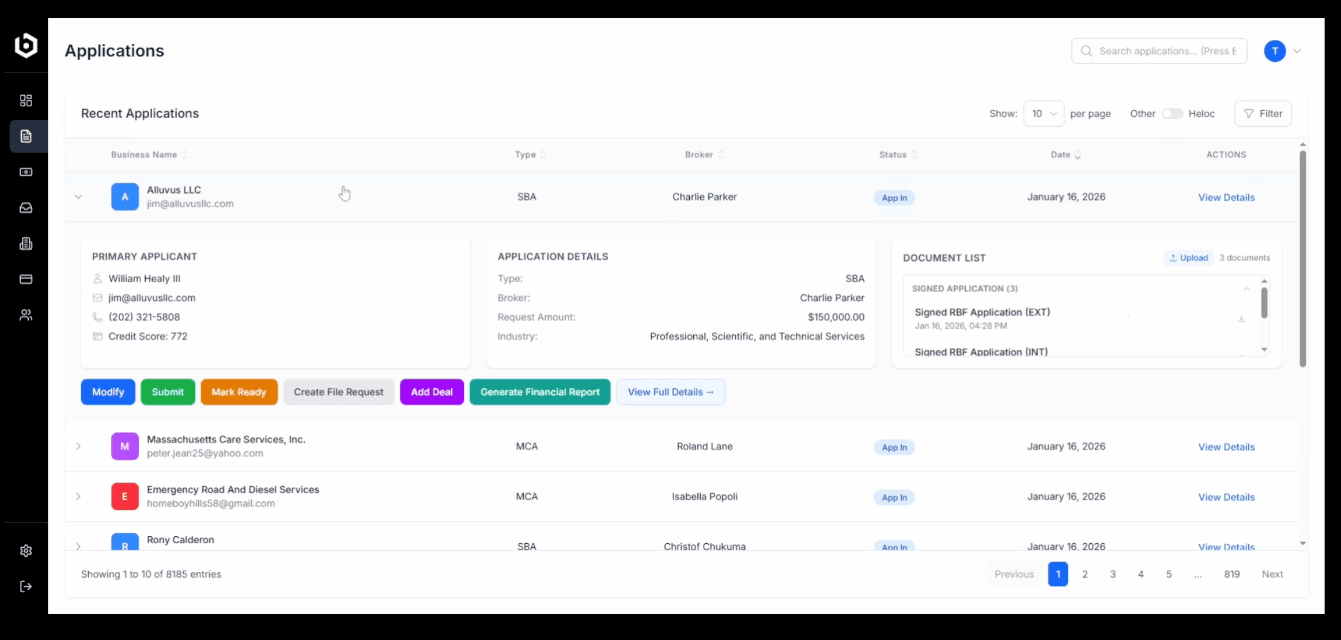
Task: Expand the Massachusetts Care Services row
Action: pos(78,446)
